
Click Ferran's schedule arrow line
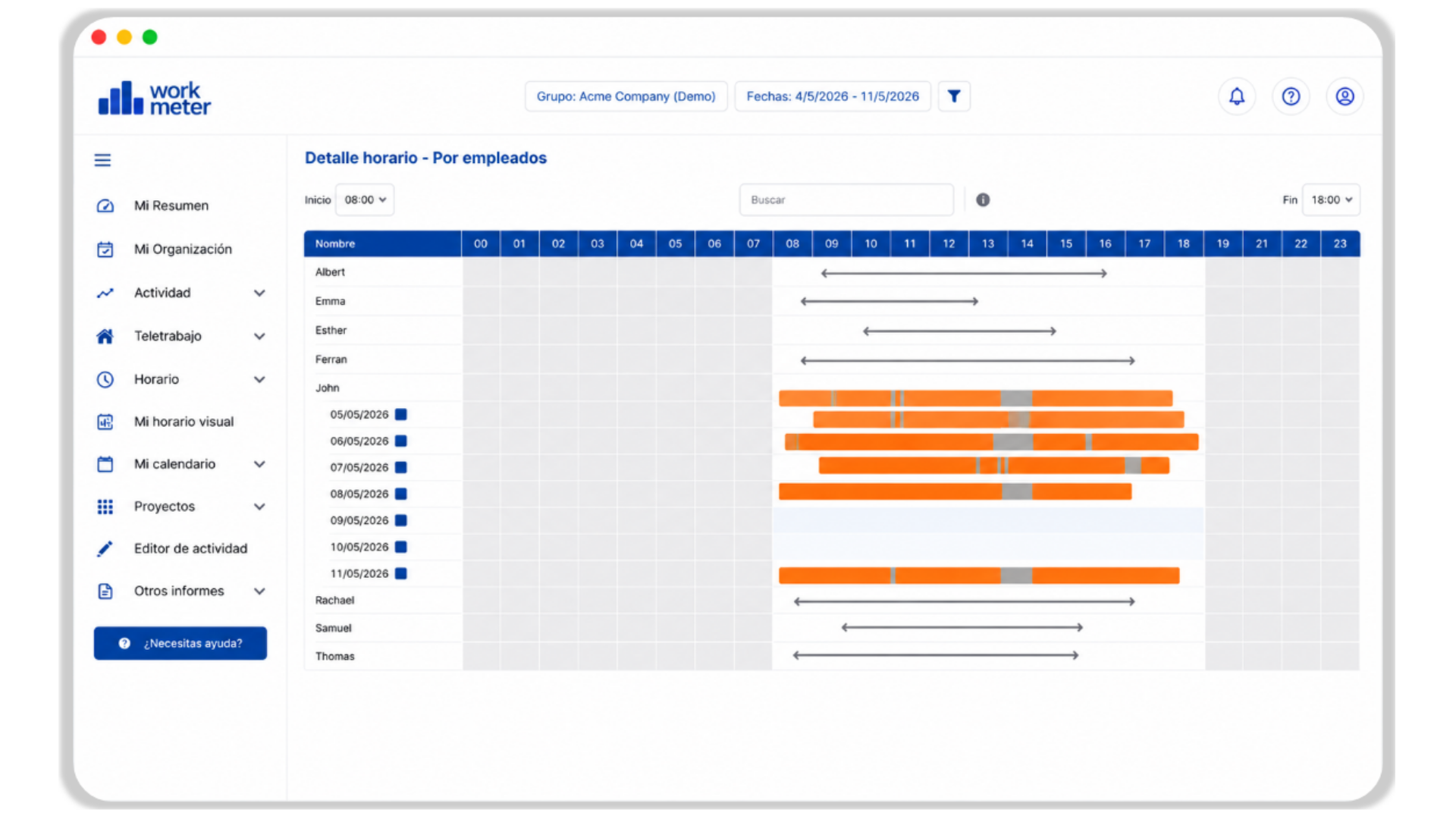tap(968, 361)
